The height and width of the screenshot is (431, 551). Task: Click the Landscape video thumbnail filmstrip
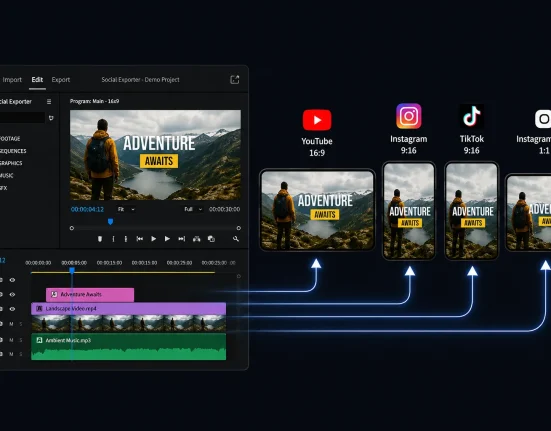129,324
